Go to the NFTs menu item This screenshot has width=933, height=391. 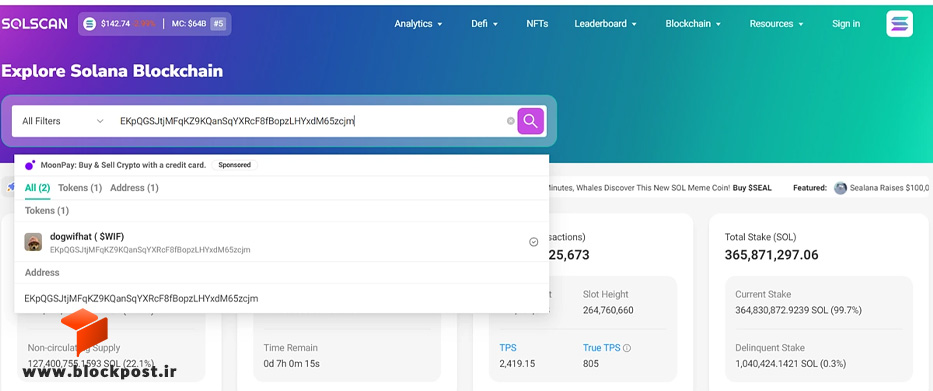537,24
